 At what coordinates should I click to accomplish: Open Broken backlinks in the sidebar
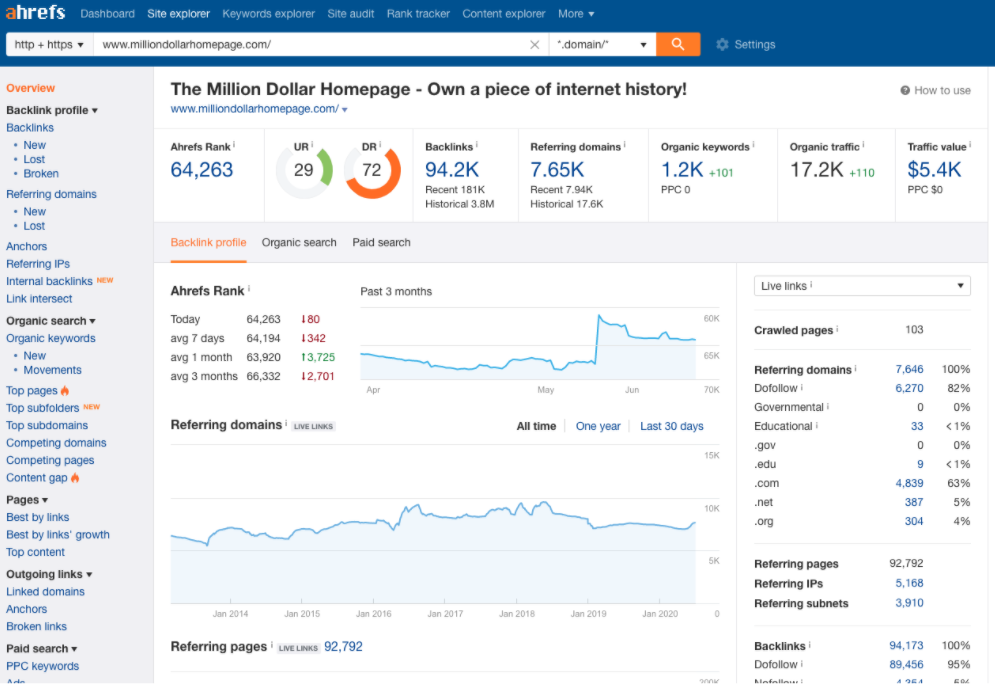click(41, 173)
